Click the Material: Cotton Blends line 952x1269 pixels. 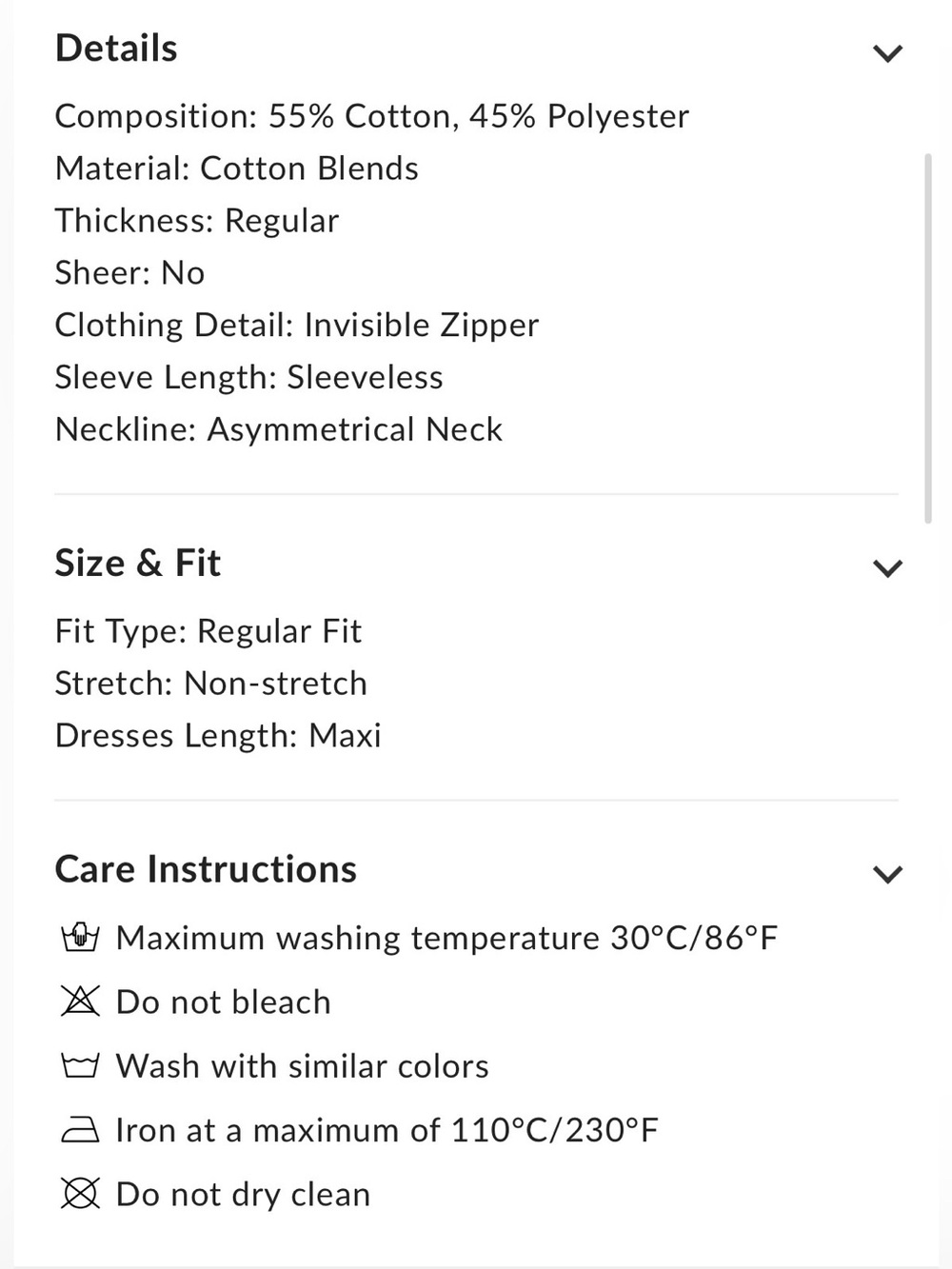coord(237,169)
